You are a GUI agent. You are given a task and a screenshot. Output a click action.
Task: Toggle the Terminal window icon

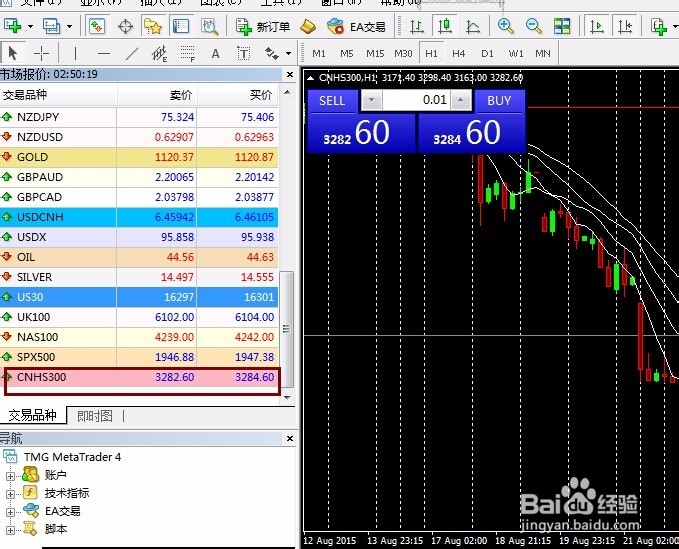pyautogui.click(x=181, y=26)
